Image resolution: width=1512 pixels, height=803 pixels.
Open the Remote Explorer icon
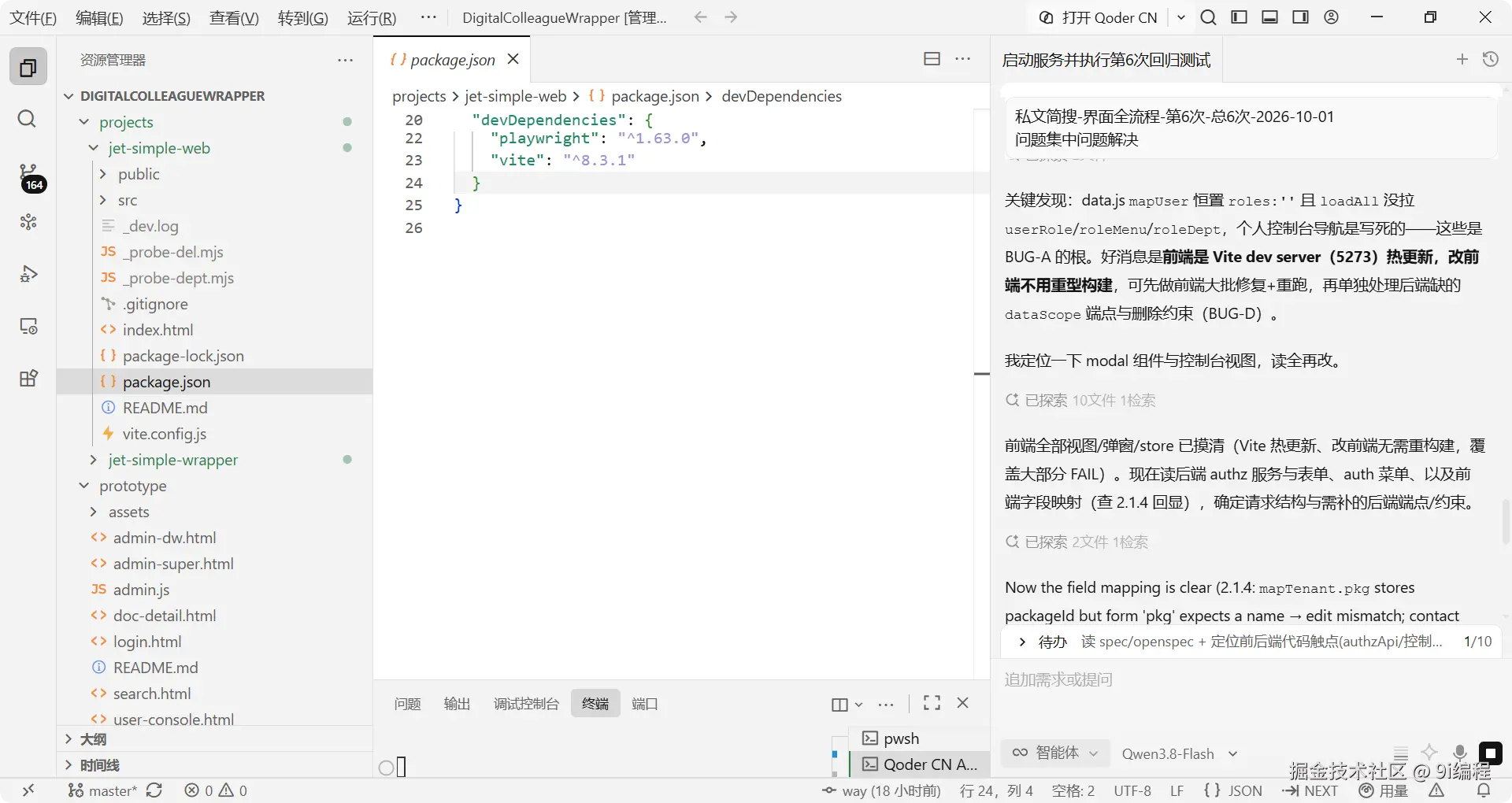pos(28,326)
